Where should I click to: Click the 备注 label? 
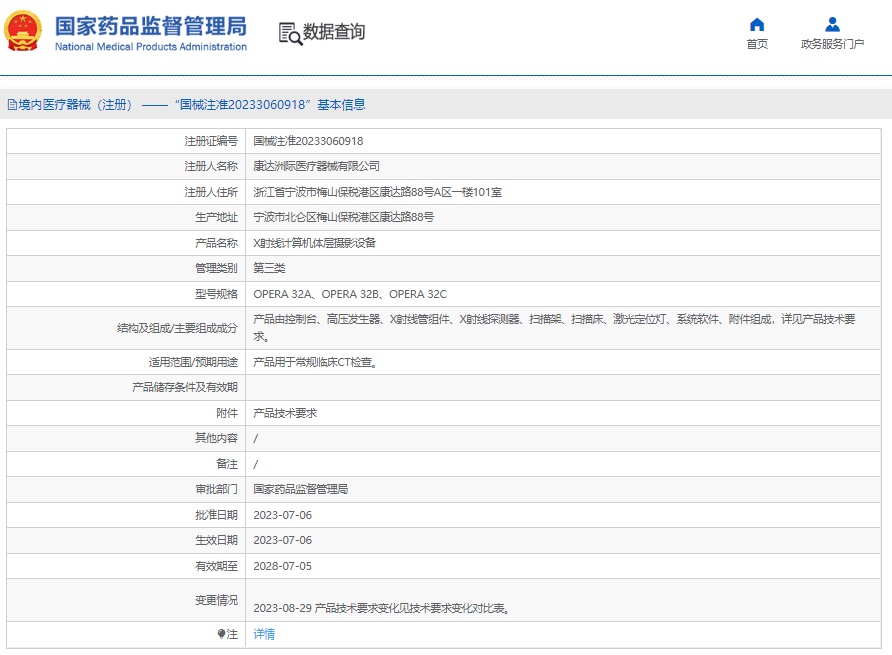[226, 464]
